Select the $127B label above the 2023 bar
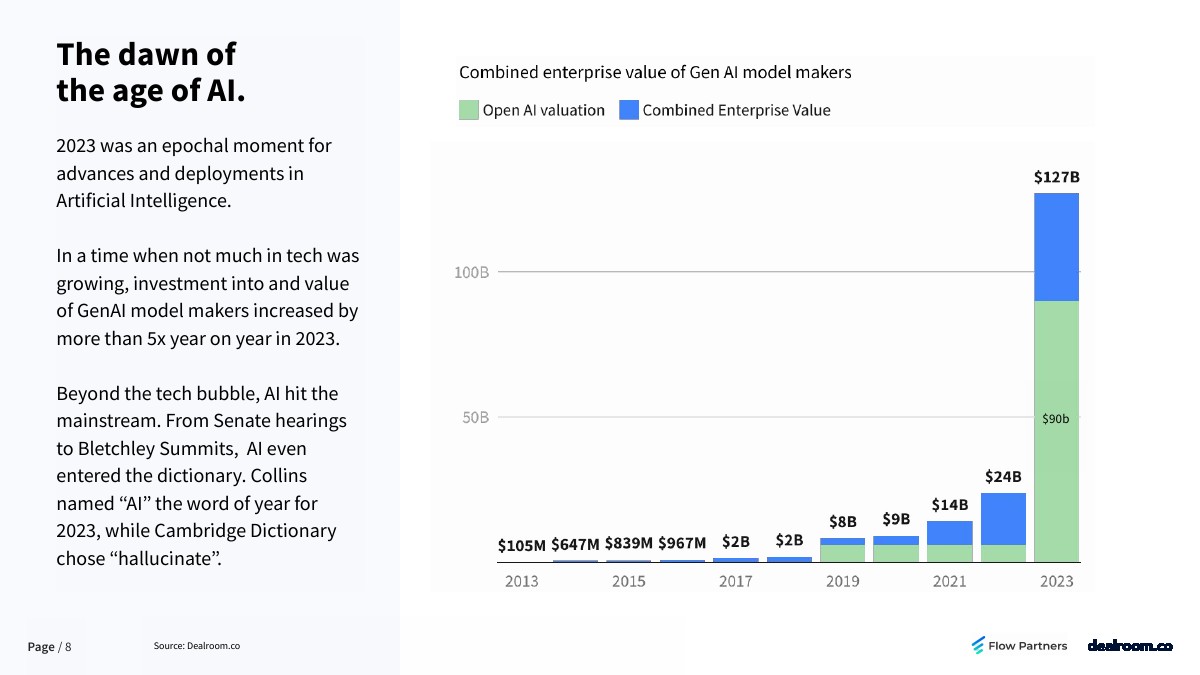Screen dimensions: 1200x675 [x=1056, y=177]
